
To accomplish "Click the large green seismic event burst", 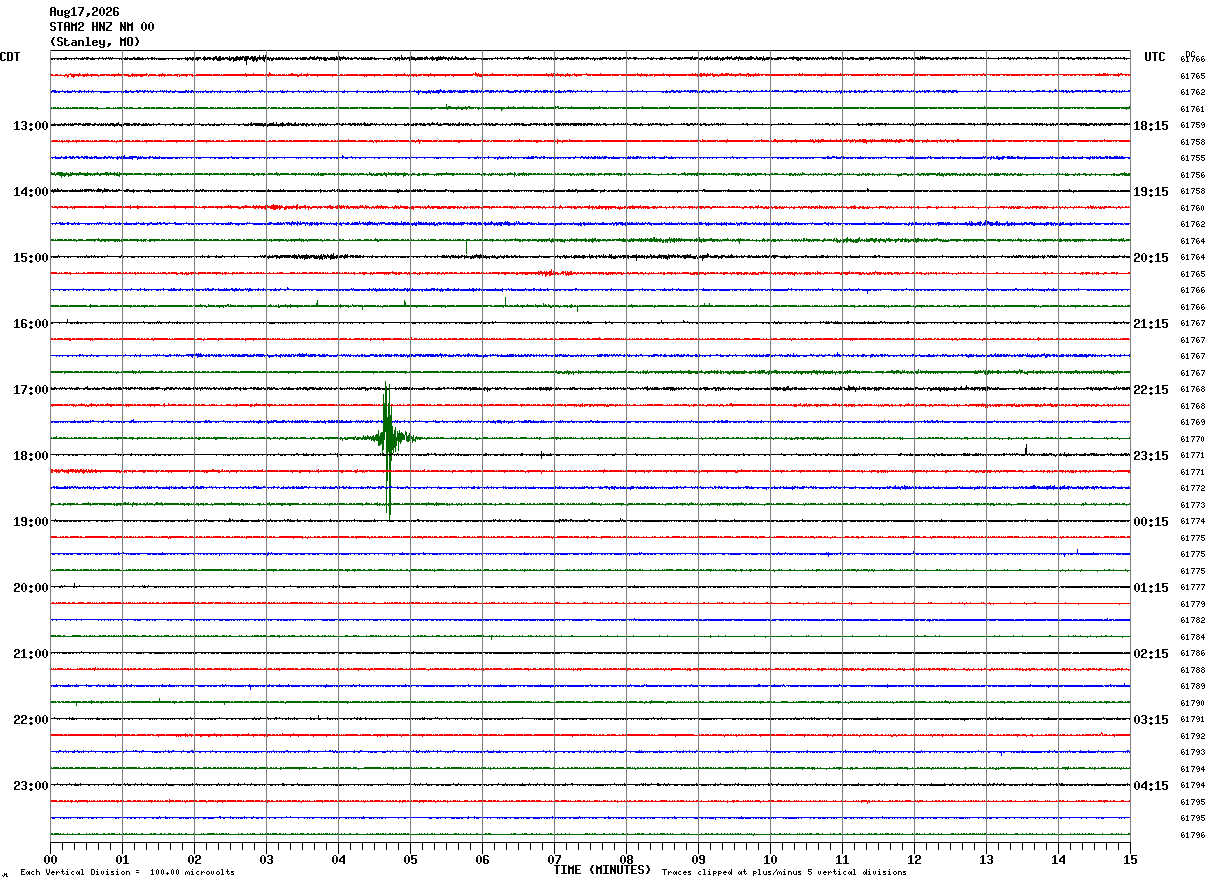I will (388, 438).
